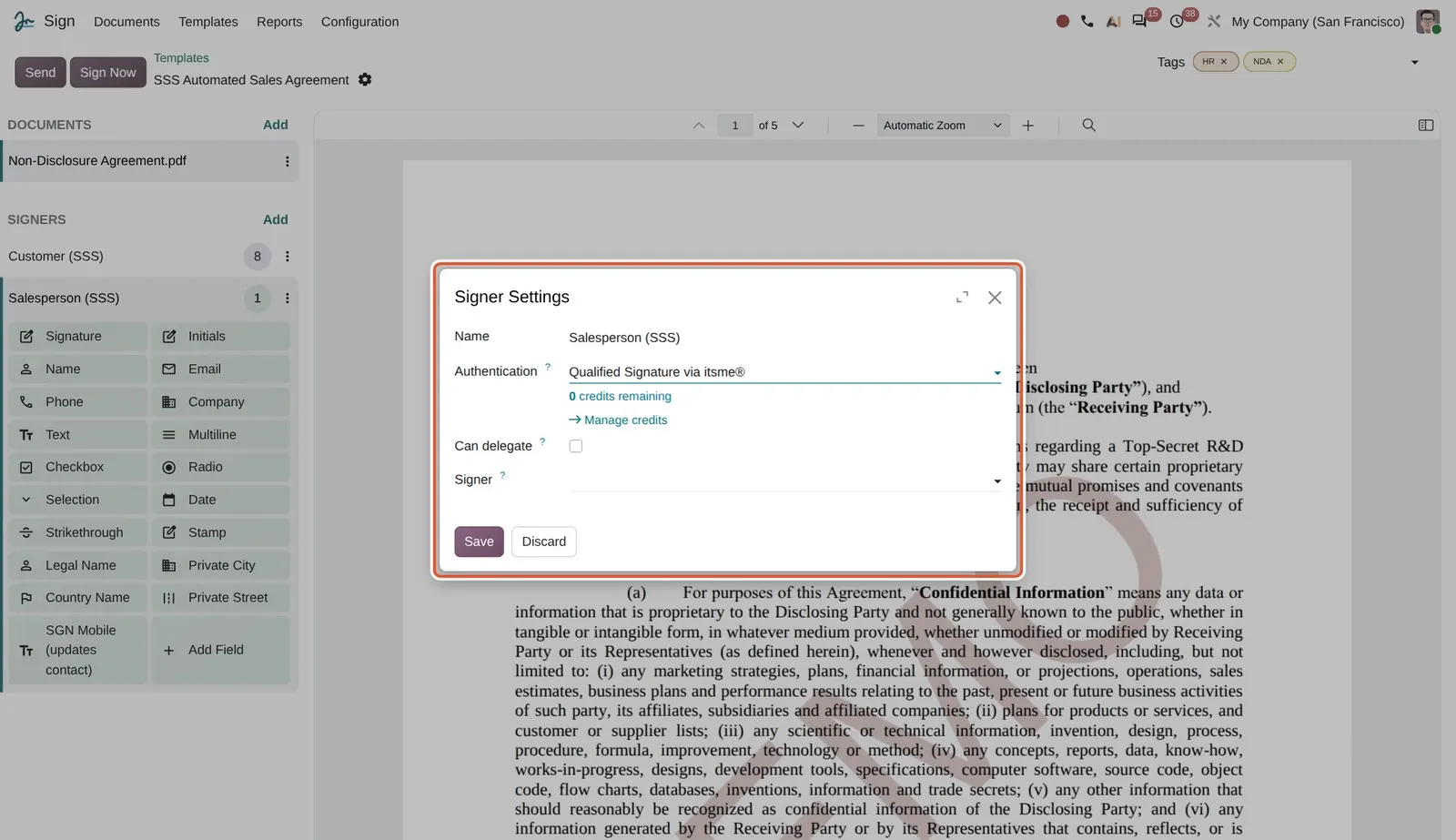Open the Templates menu
1456x840 pixels.
coord(207,22)
